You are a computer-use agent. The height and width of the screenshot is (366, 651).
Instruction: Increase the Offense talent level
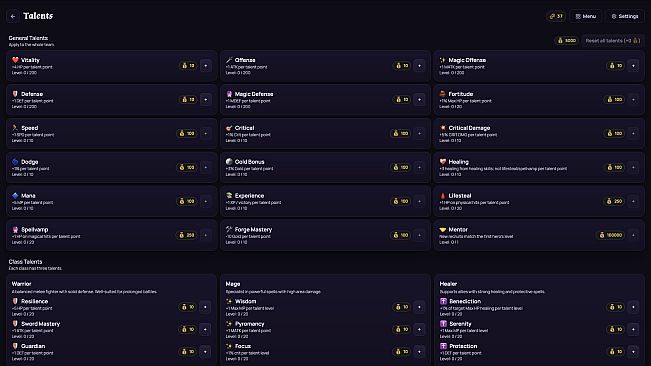tap(419, 66)
